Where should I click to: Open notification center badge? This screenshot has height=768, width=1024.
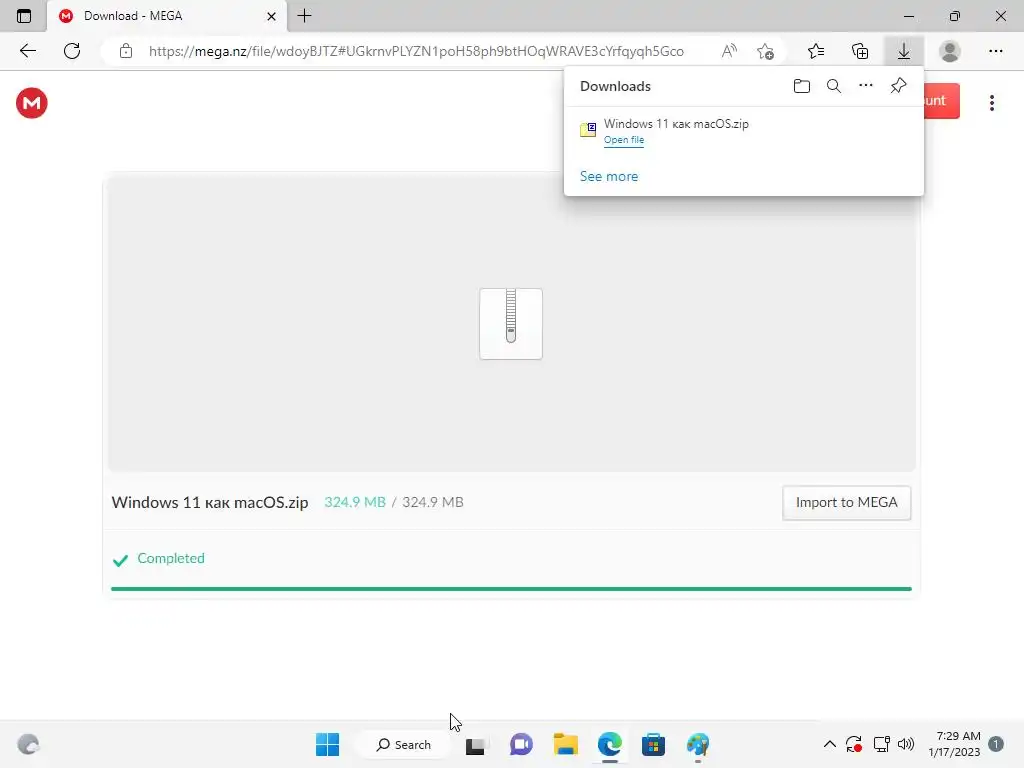995,744
